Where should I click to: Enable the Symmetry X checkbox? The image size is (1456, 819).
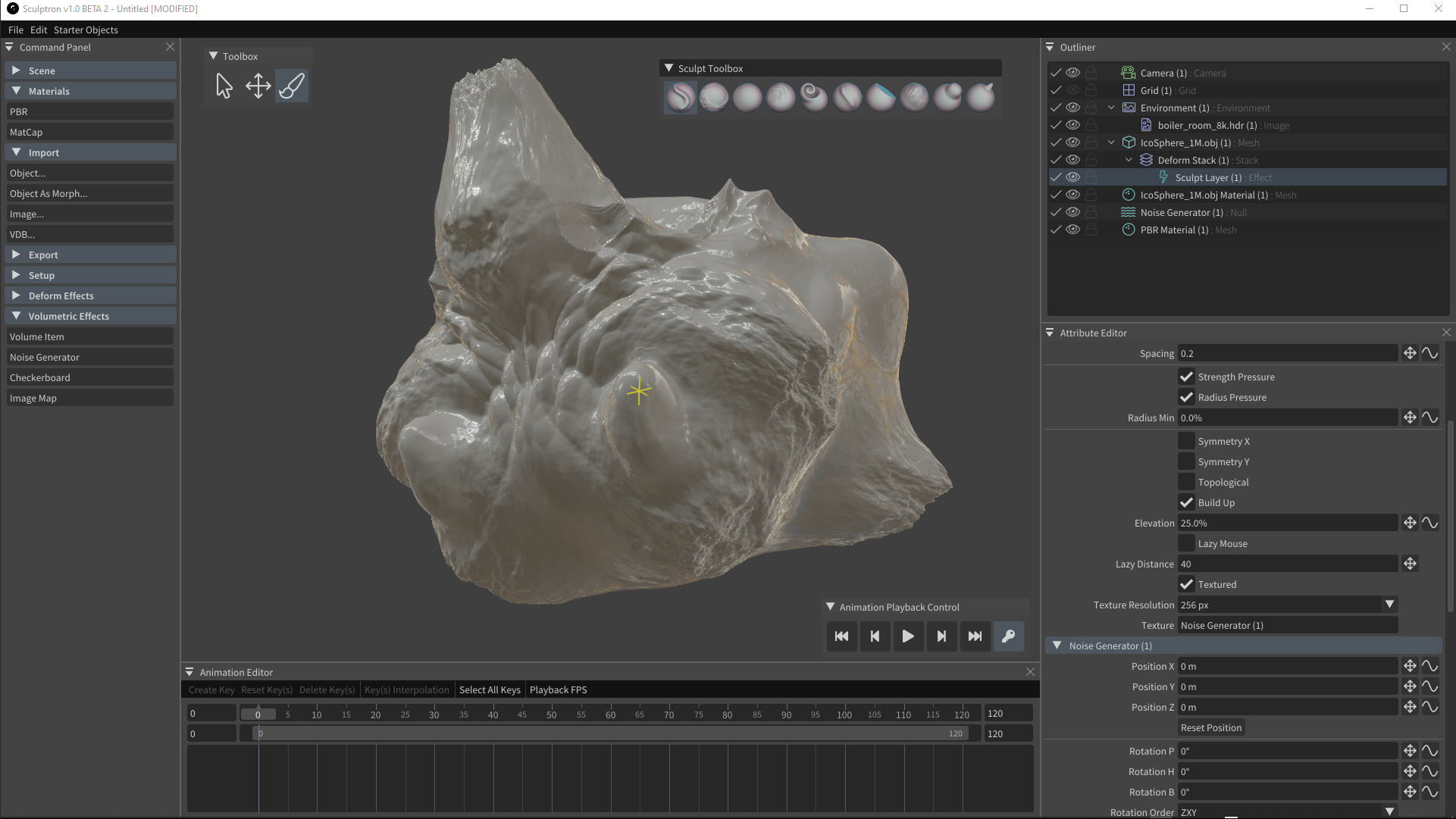(1186, 441)
